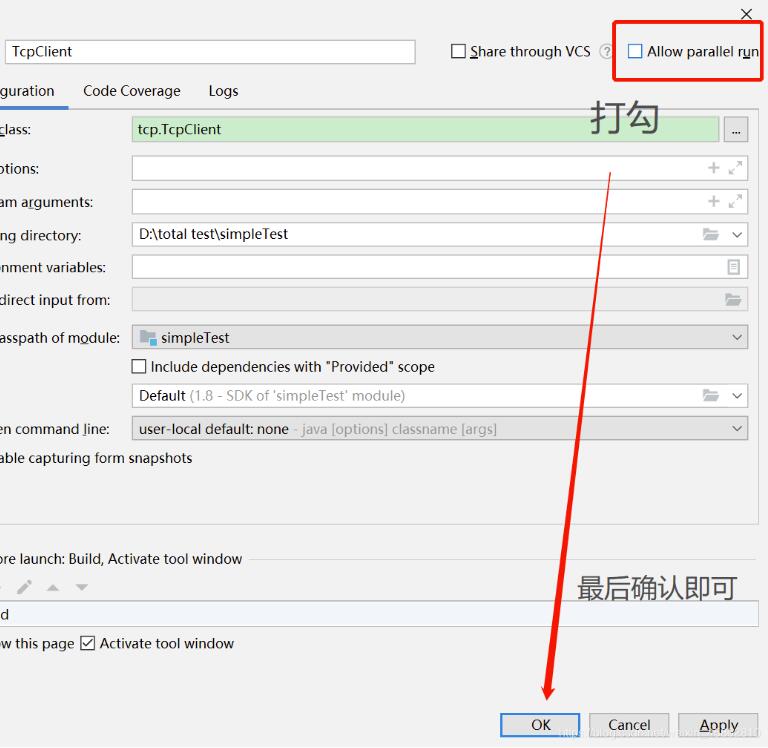Image resolution: width=768 pixels, height=748 pixels.
Task: Click the redirect input from field
Action: point(440,299)
